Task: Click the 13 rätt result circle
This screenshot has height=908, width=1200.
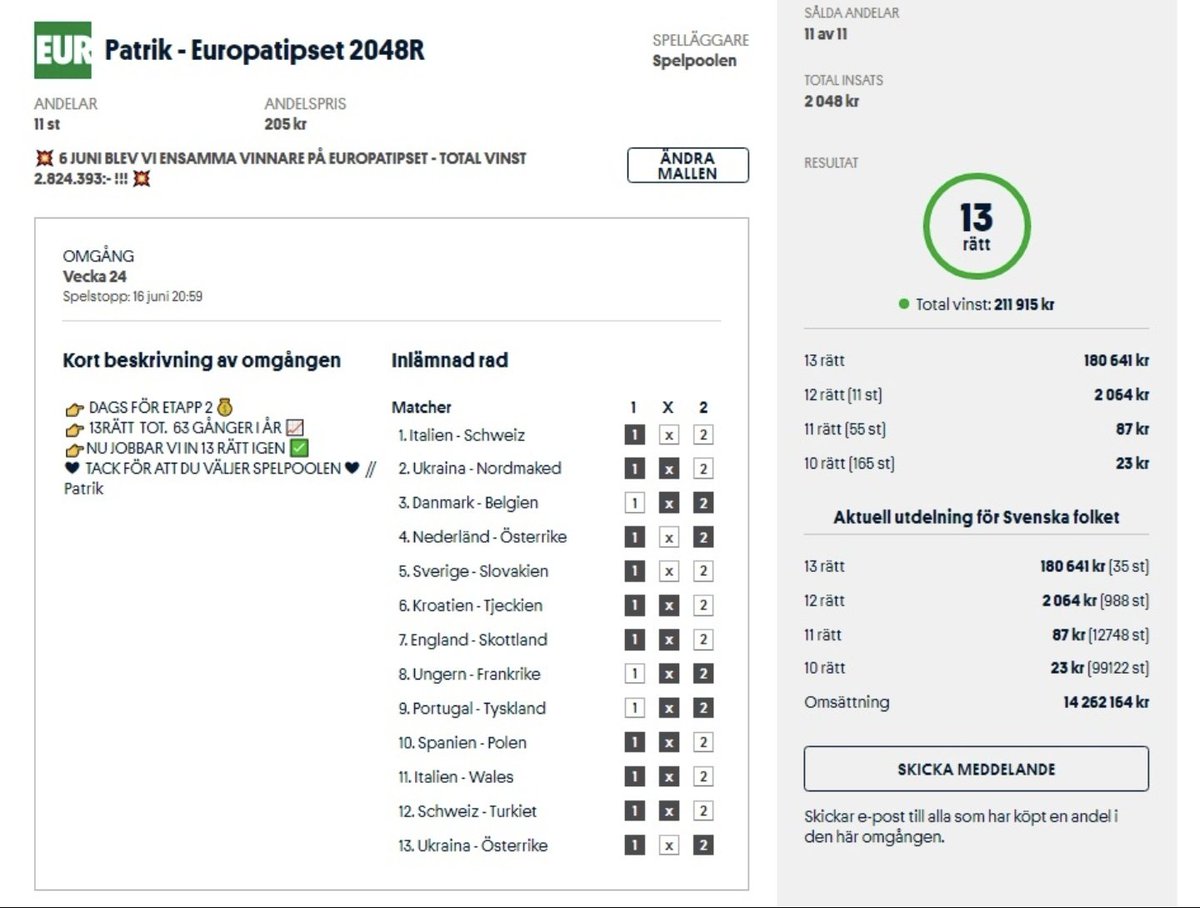Action: pyautogui.click(x=976, y=226)
